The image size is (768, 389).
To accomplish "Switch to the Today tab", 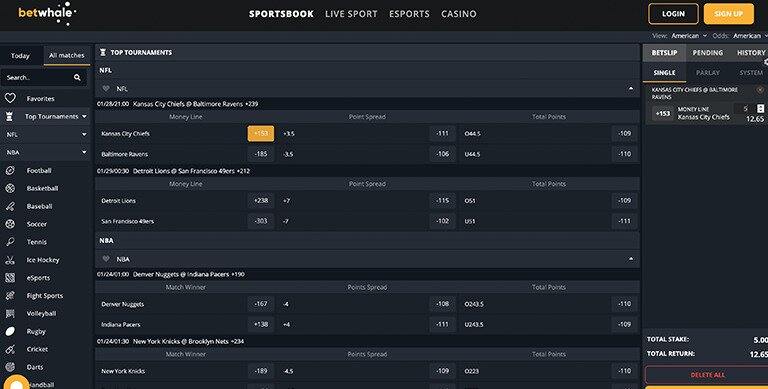I will pos(21,56).
